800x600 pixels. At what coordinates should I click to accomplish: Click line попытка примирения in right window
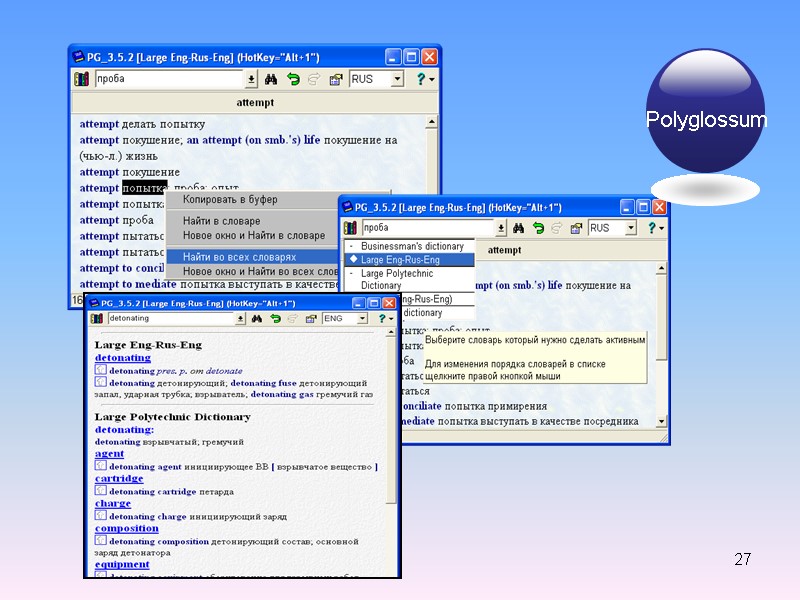tap(496, 406)
